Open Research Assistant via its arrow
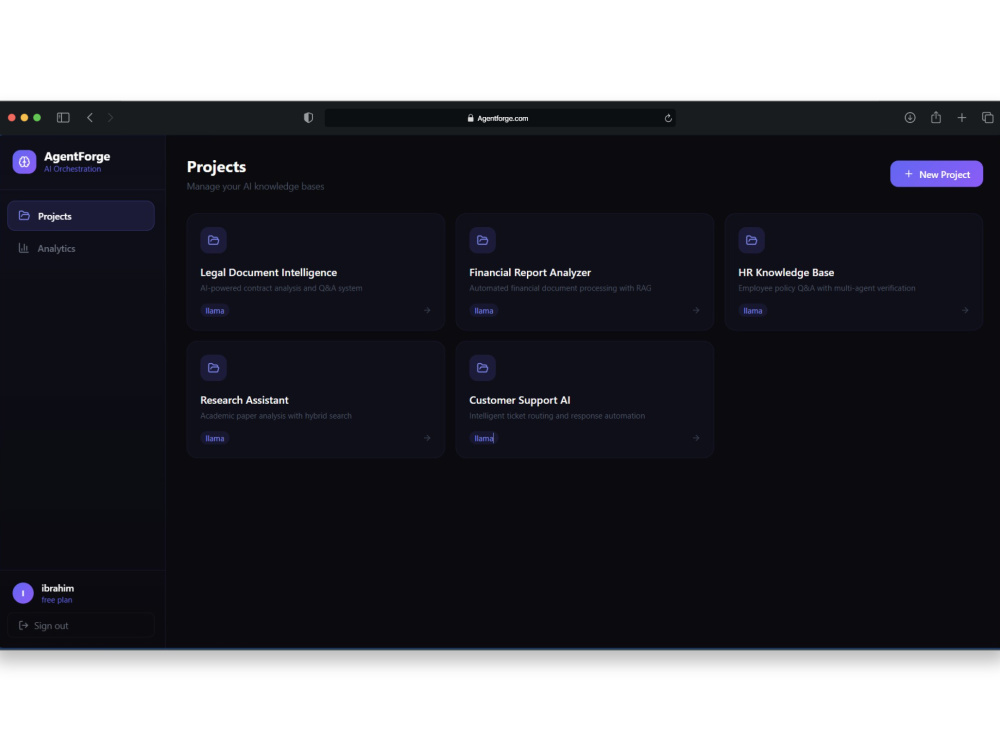 click(x=427, y=438)
